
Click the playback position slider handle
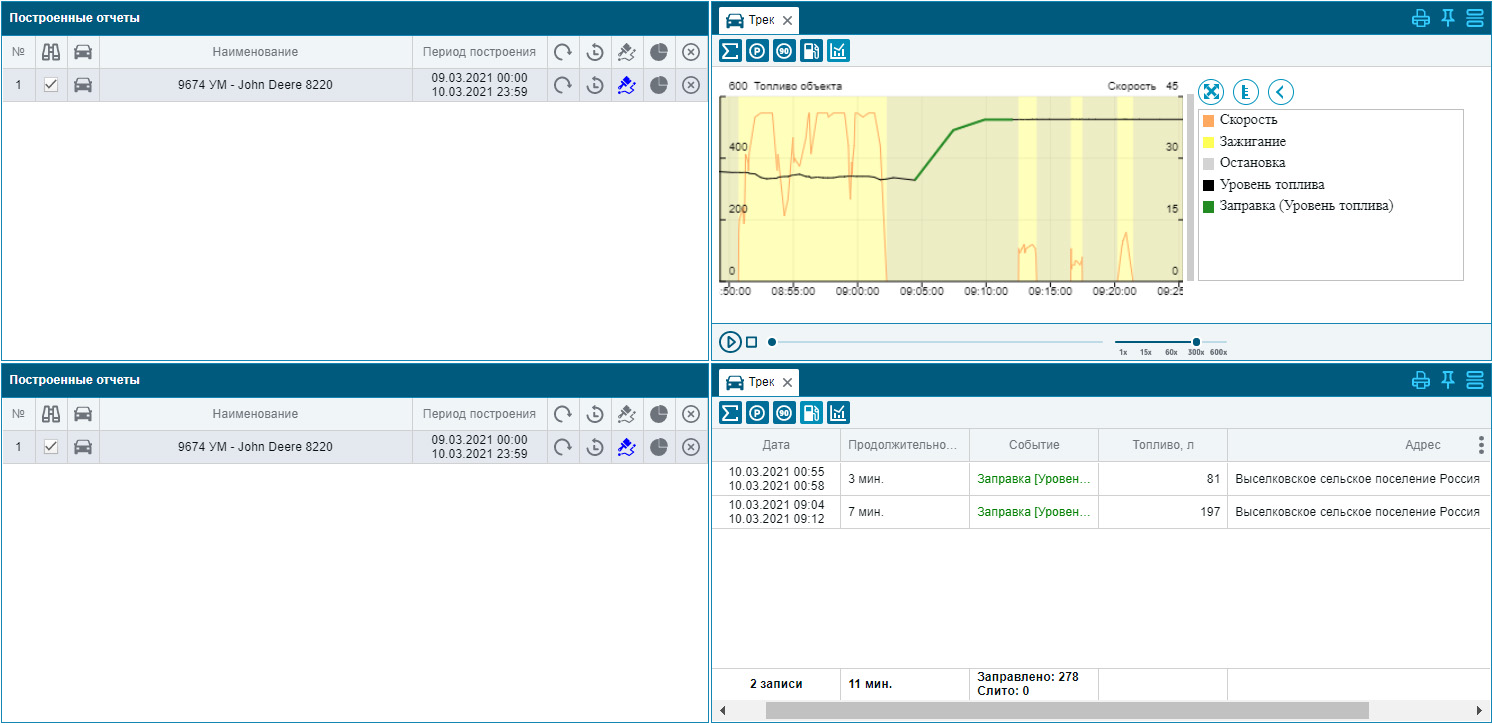(x=772, y=342)
